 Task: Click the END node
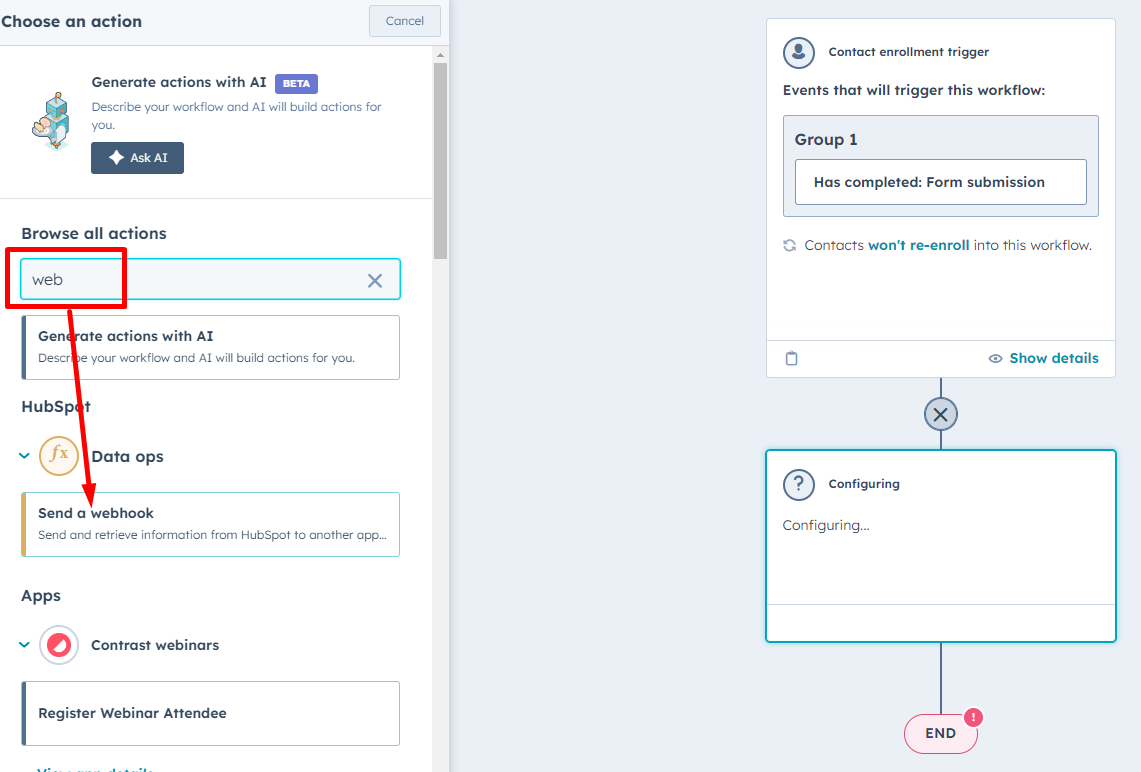(x=940, y=733)
